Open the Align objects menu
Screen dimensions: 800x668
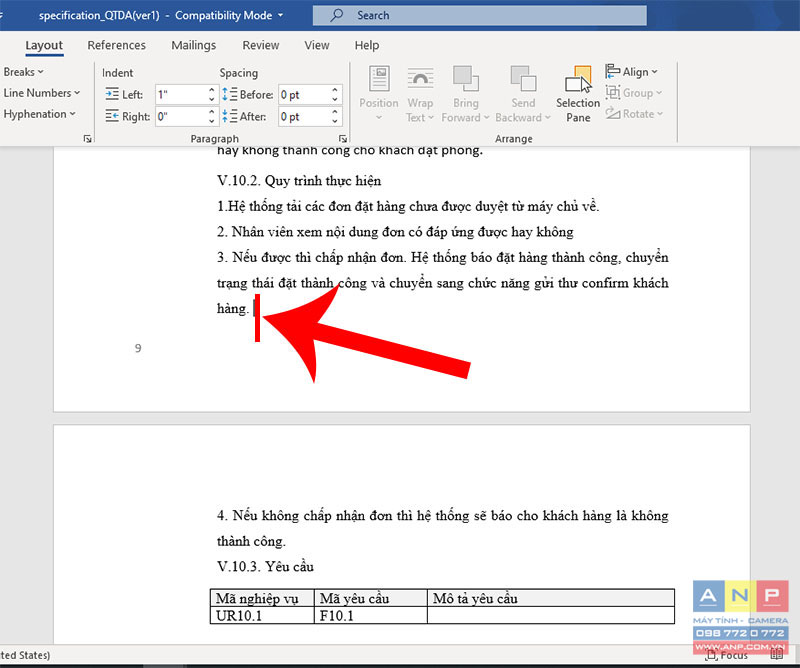(x=632, y=72)
